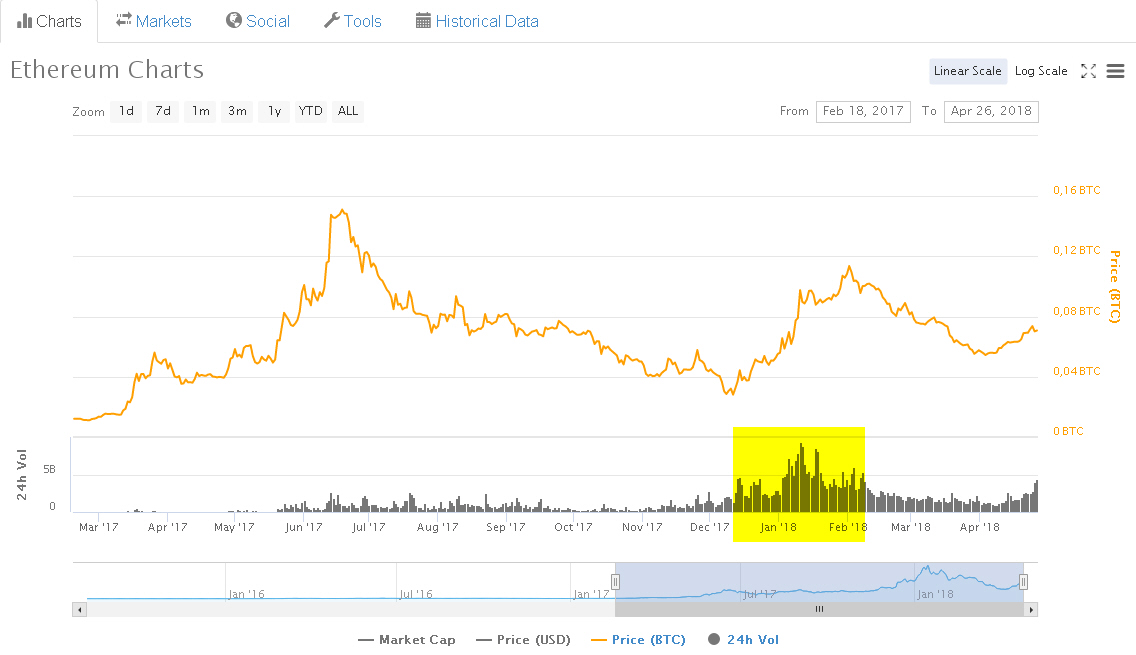Click the left navigator range handle

(615, 581)
